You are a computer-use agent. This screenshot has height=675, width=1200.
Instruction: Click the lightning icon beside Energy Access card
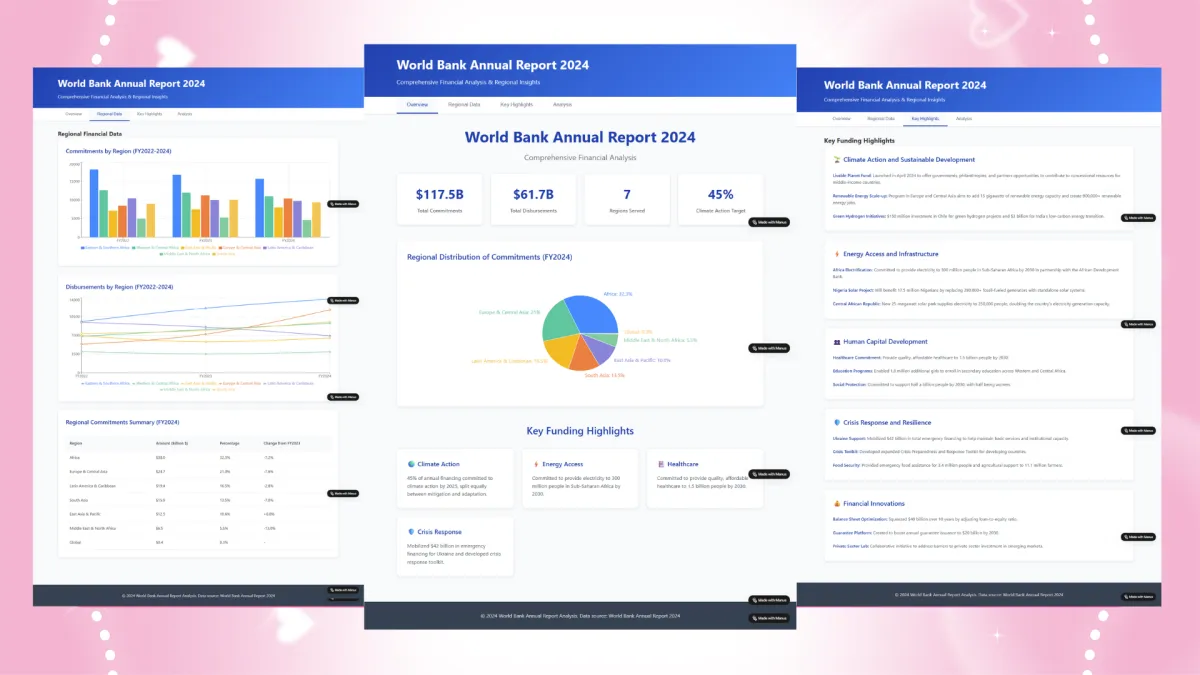536,464
